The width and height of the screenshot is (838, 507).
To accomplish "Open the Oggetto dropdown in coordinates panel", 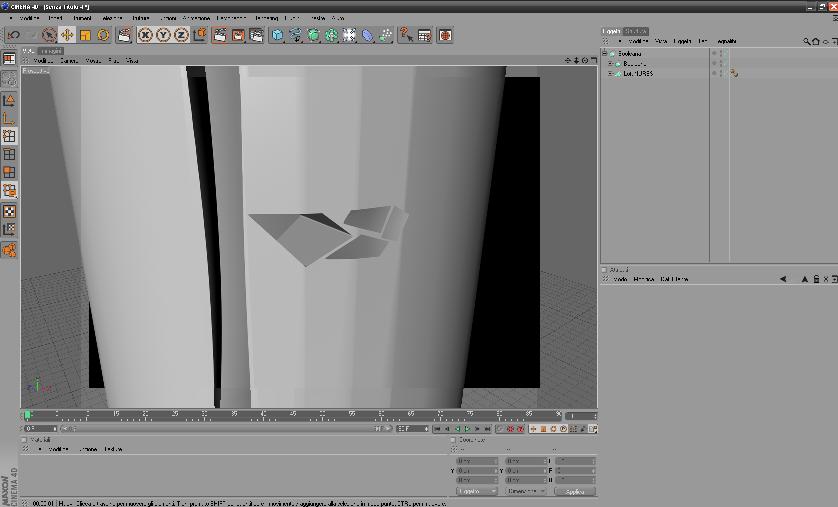I will 477,491.
